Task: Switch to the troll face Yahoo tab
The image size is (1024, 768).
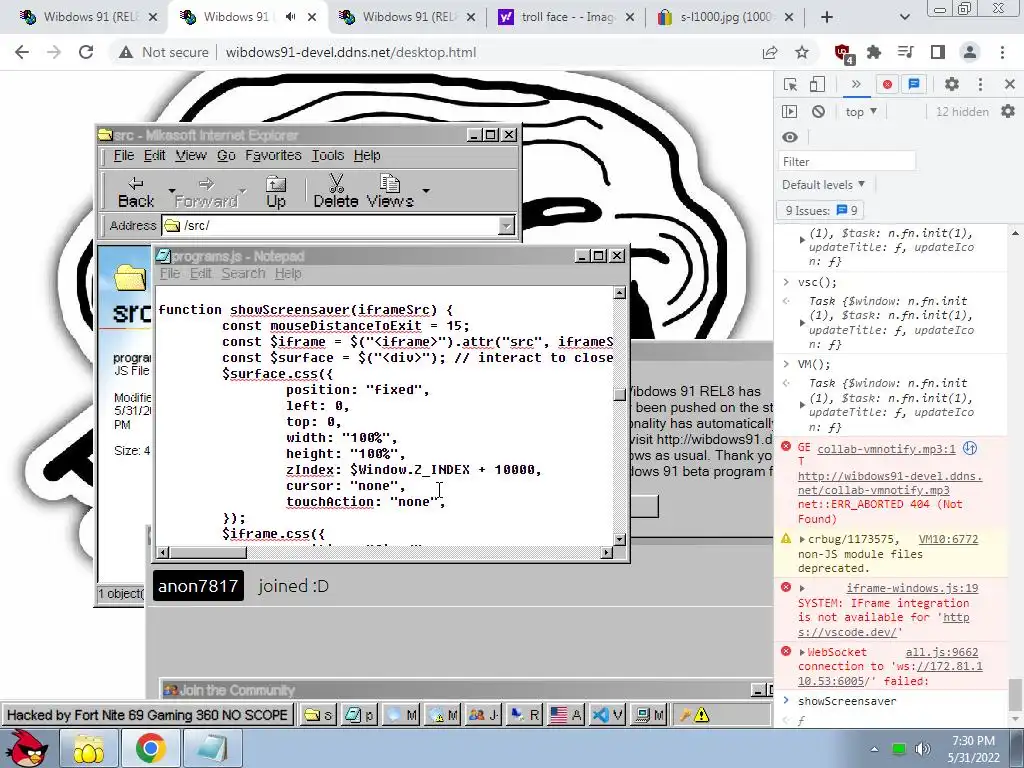Action: [x=566, y=17]
